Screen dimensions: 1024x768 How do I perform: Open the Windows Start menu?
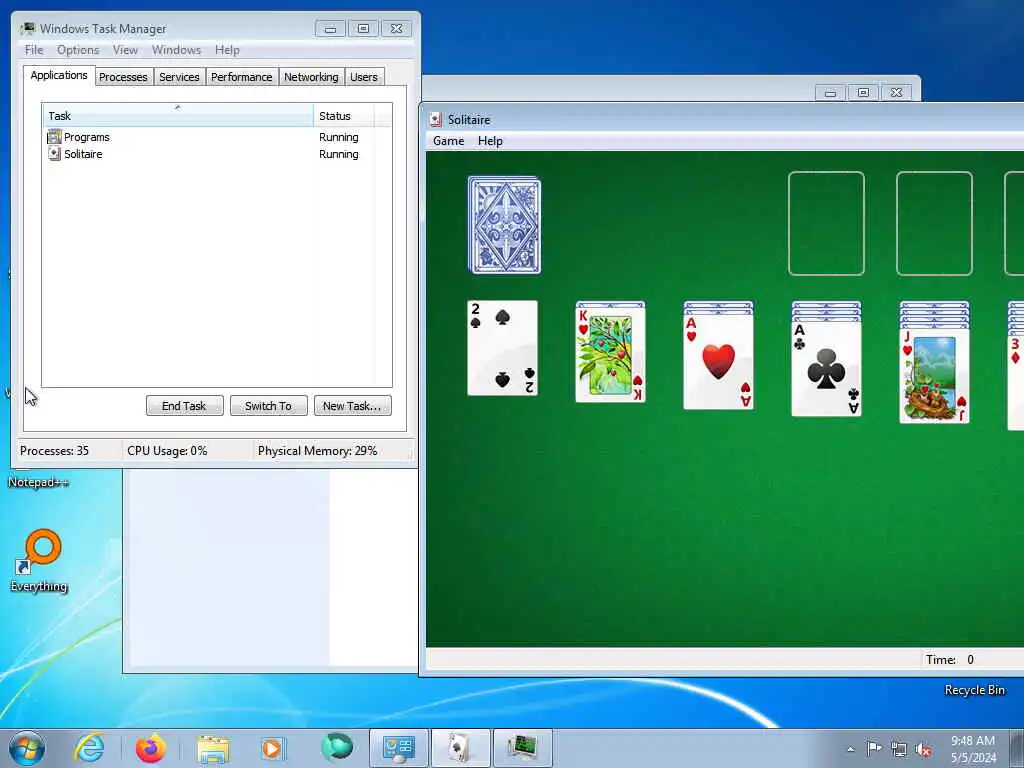[27, 748]
